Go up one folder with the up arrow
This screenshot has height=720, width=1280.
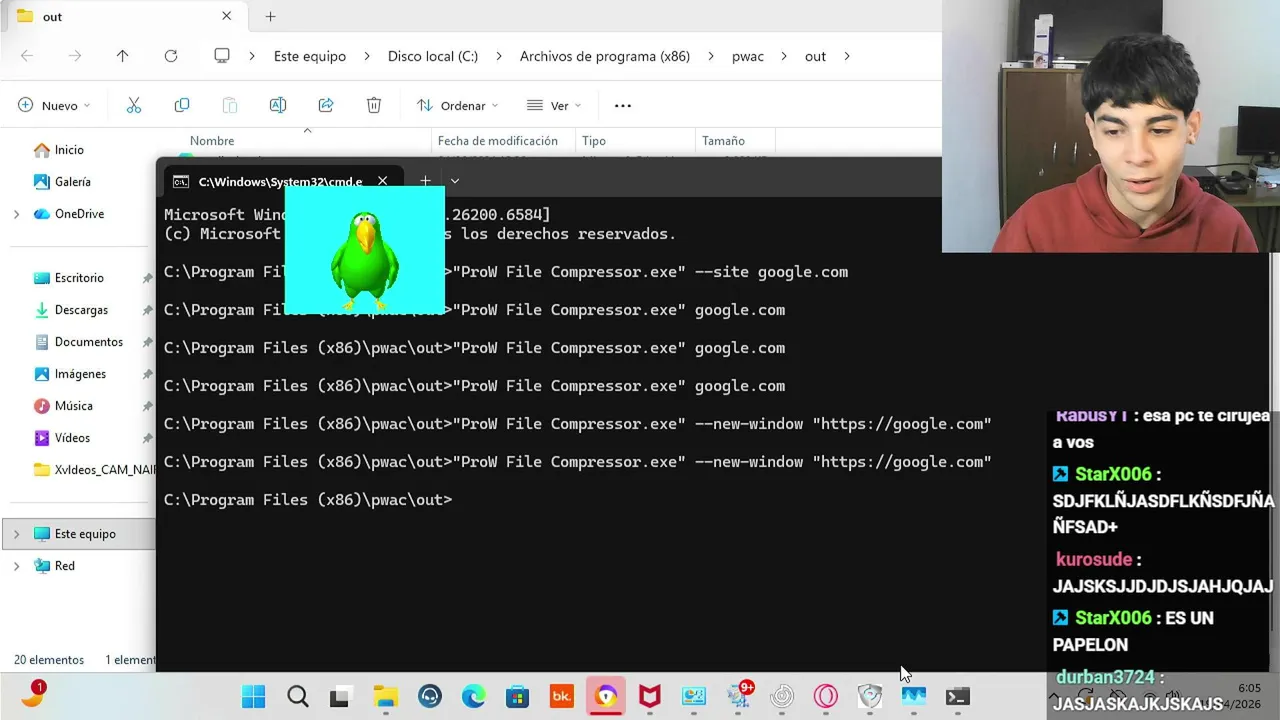coord(122,56)
